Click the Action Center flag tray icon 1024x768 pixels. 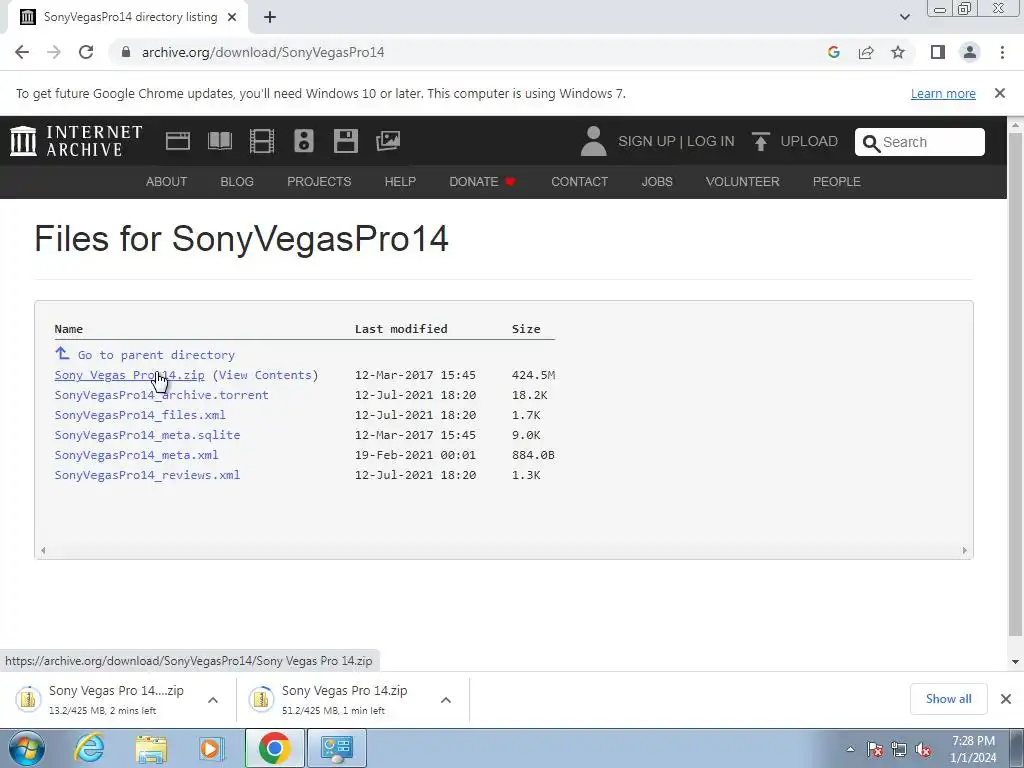tap(875, 749)
